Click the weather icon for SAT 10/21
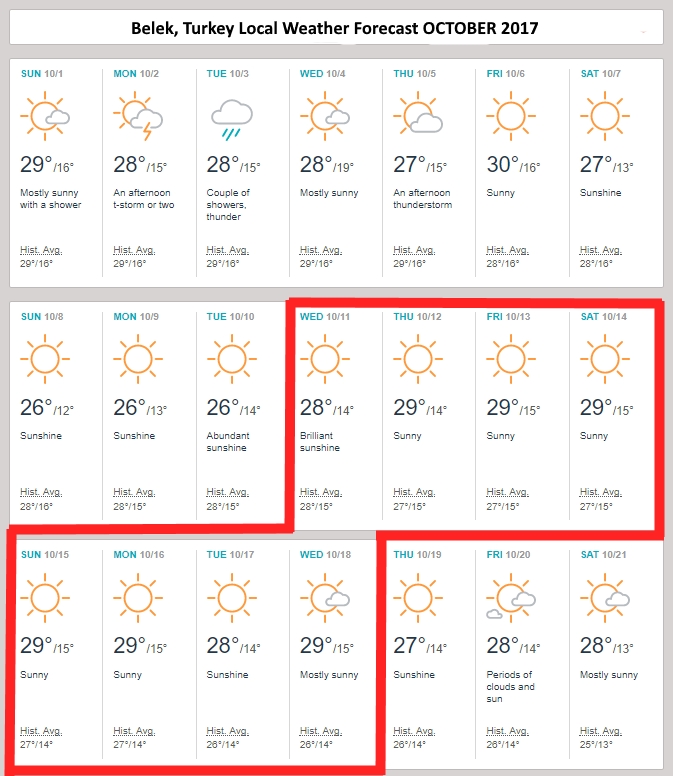Viewport: 673px width, 776px height. pos(605,598)
